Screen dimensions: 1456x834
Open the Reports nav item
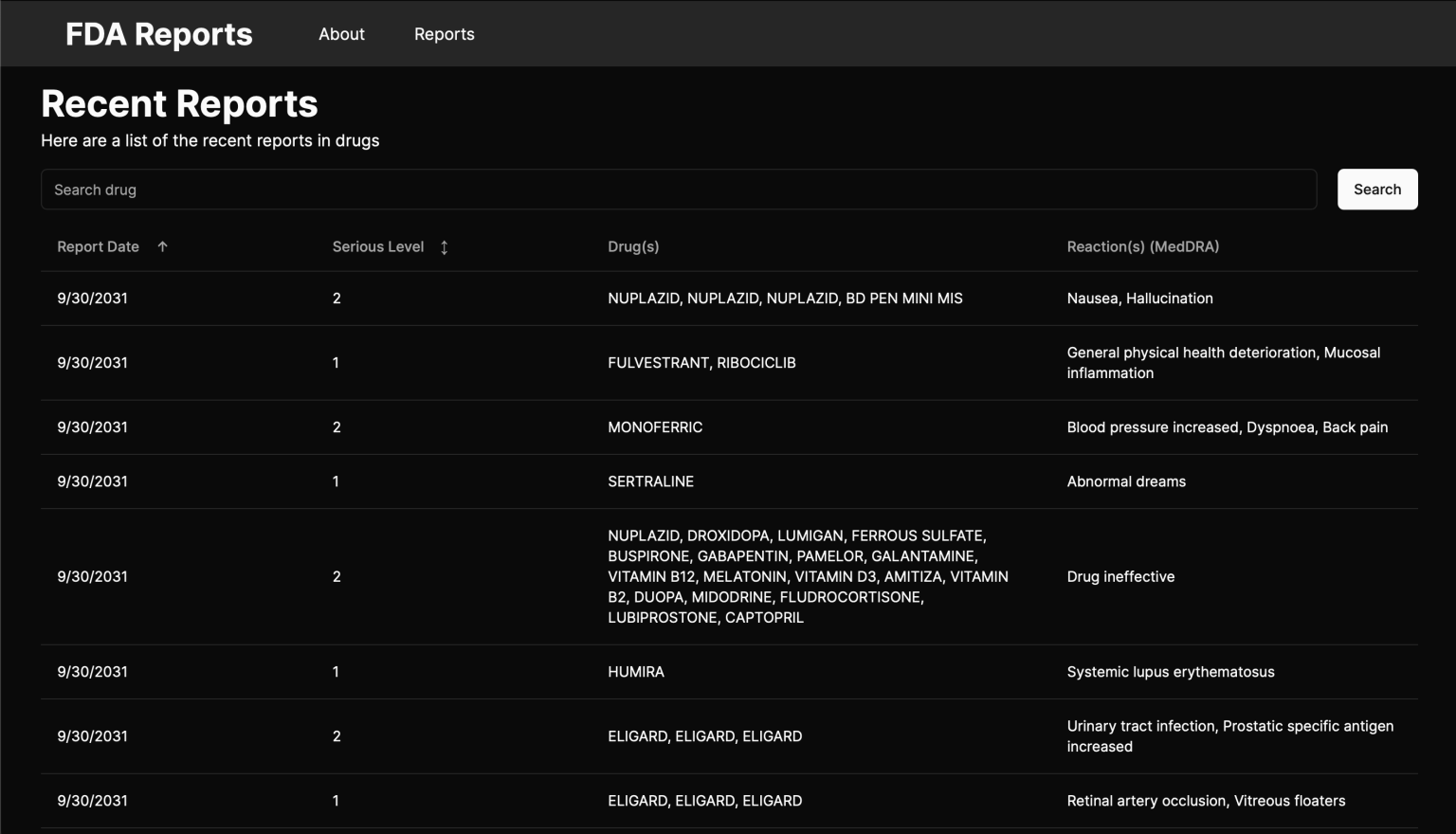444,34
